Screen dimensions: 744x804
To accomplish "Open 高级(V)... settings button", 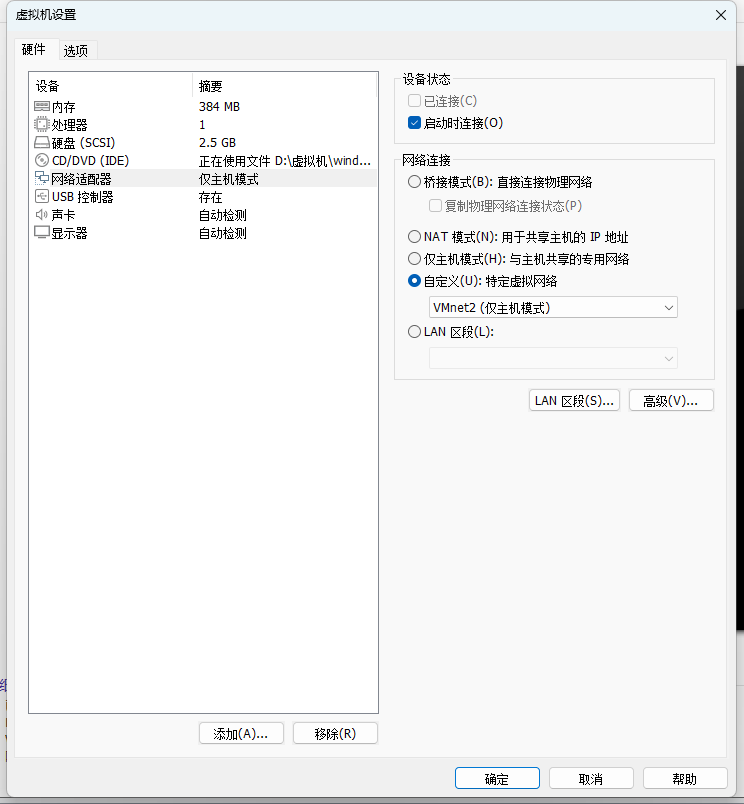I will pyautogui.click(x=671, y=400).
